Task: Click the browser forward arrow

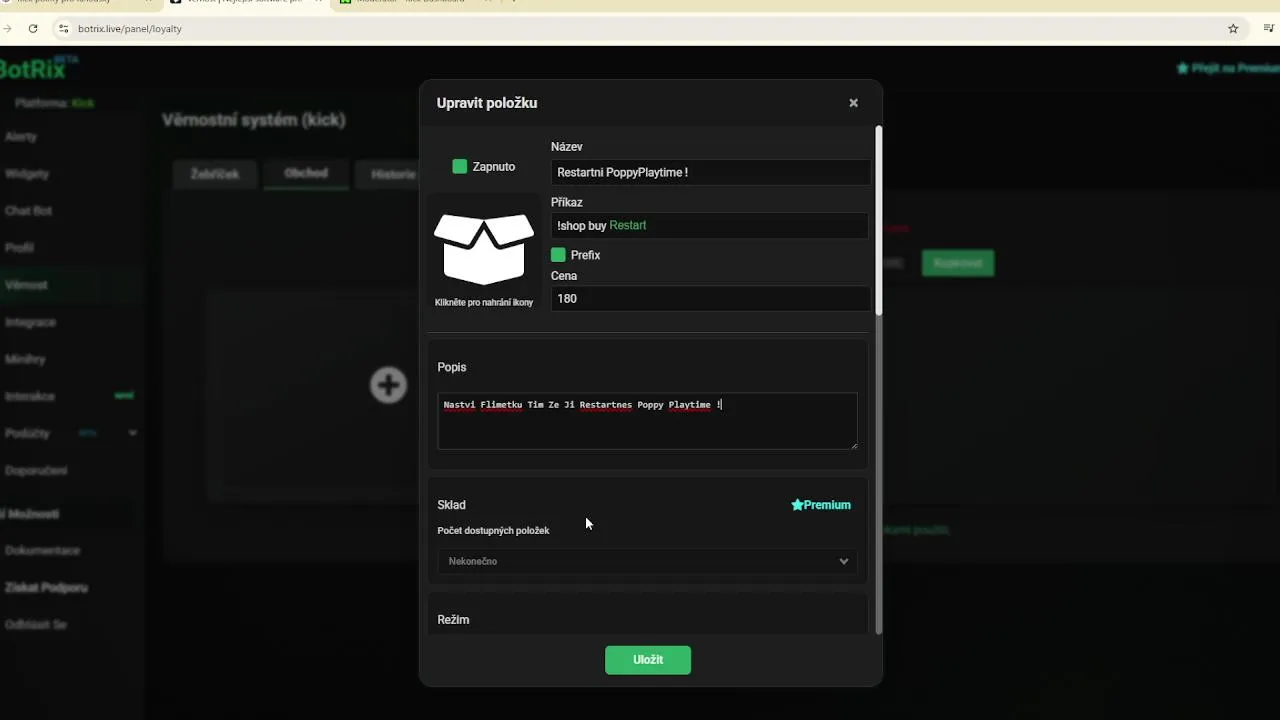Action: click(8, 29)
